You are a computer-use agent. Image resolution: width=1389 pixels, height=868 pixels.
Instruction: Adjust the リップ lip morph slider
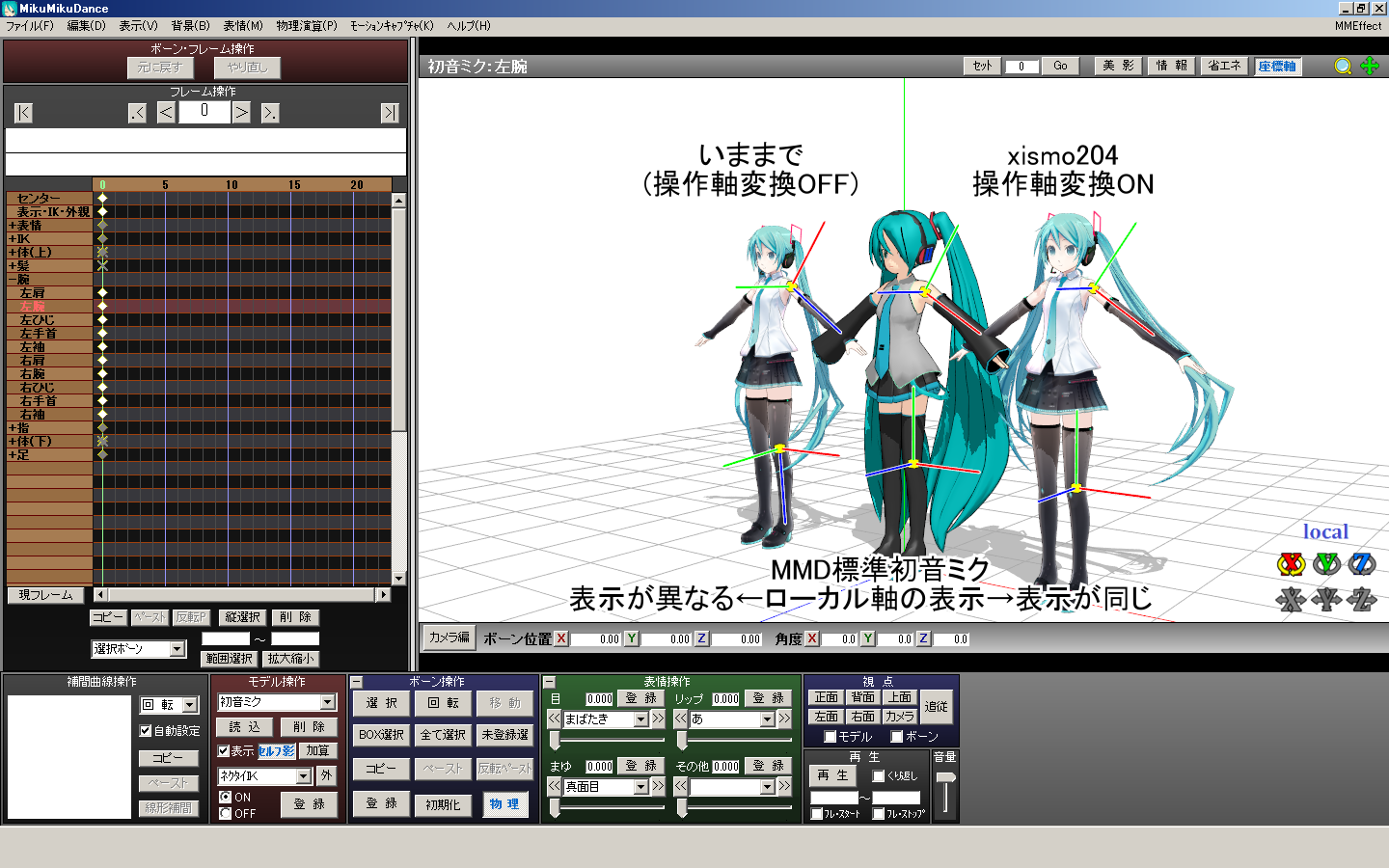coord(682,741)
